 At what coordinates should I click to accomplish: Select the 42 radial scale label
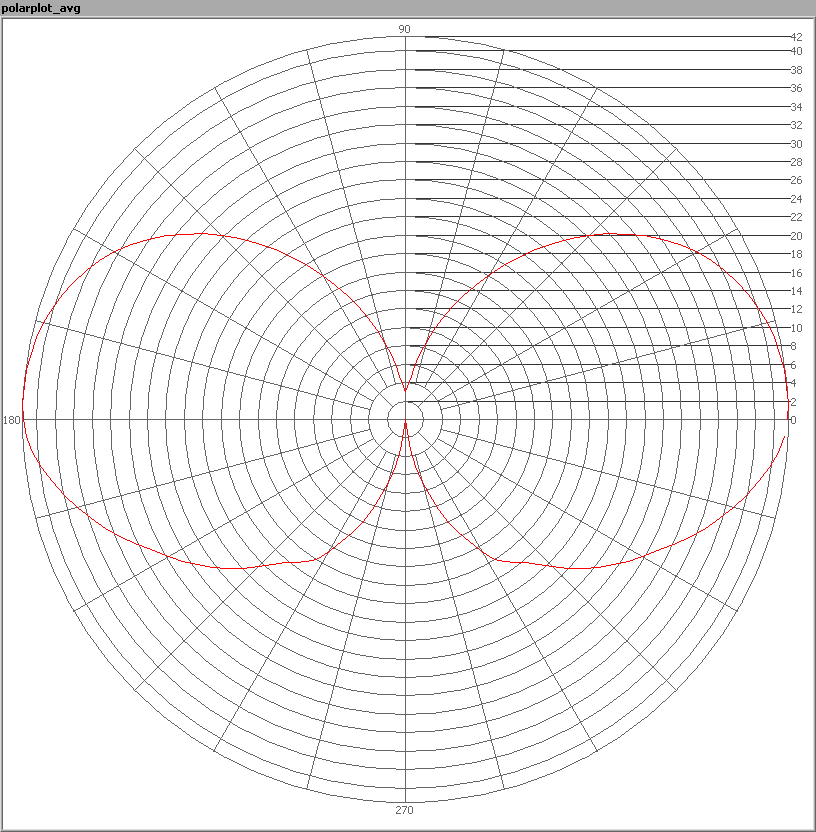(x=796, y=37)
